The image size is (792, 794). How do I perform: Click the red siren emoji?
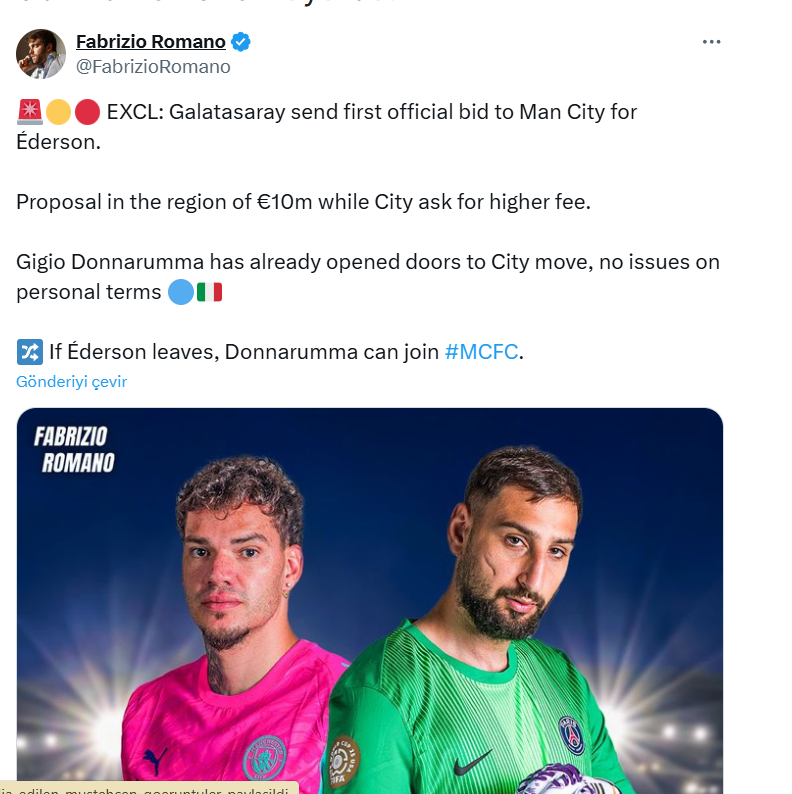click(x=29, y=112)
